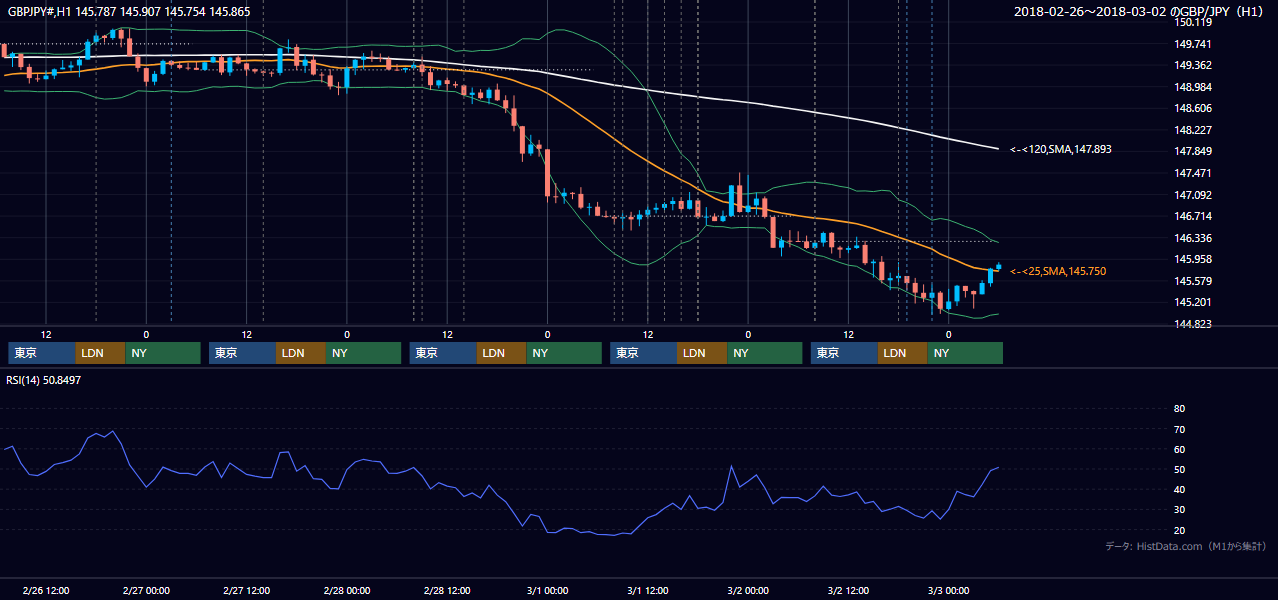The width and height of the screenshot is (1278, 600).
Task: Click price axis value 148.227
Action: click(1192, 130)
